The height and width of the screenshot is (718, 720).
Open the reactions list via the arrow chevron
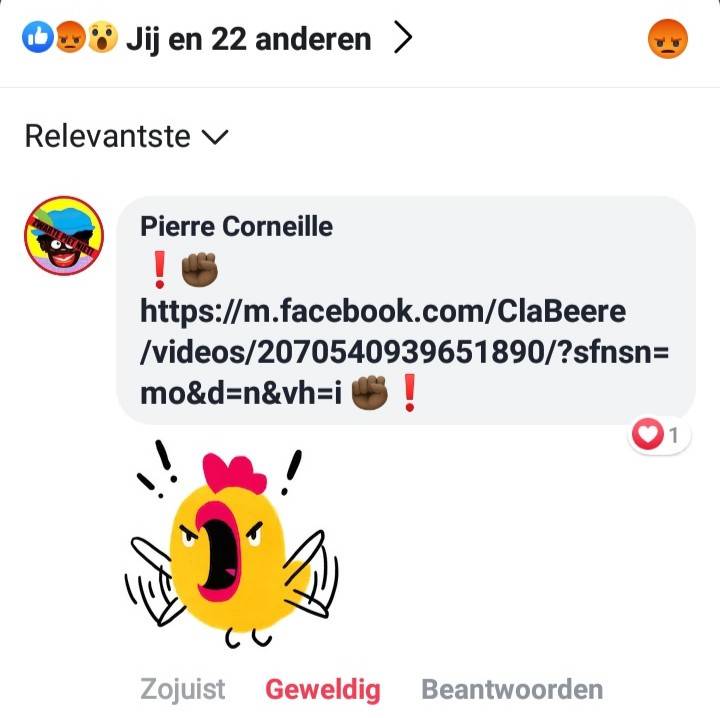[x=403, y=39]
